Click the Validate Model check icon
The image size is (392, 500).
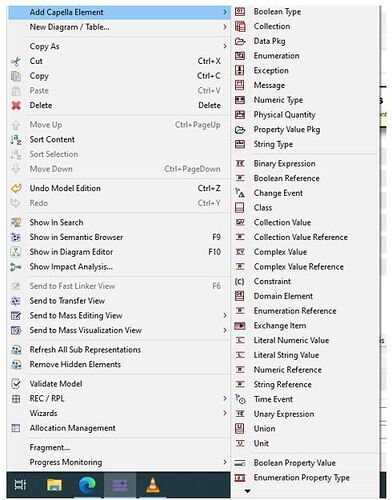click(16, 384)
